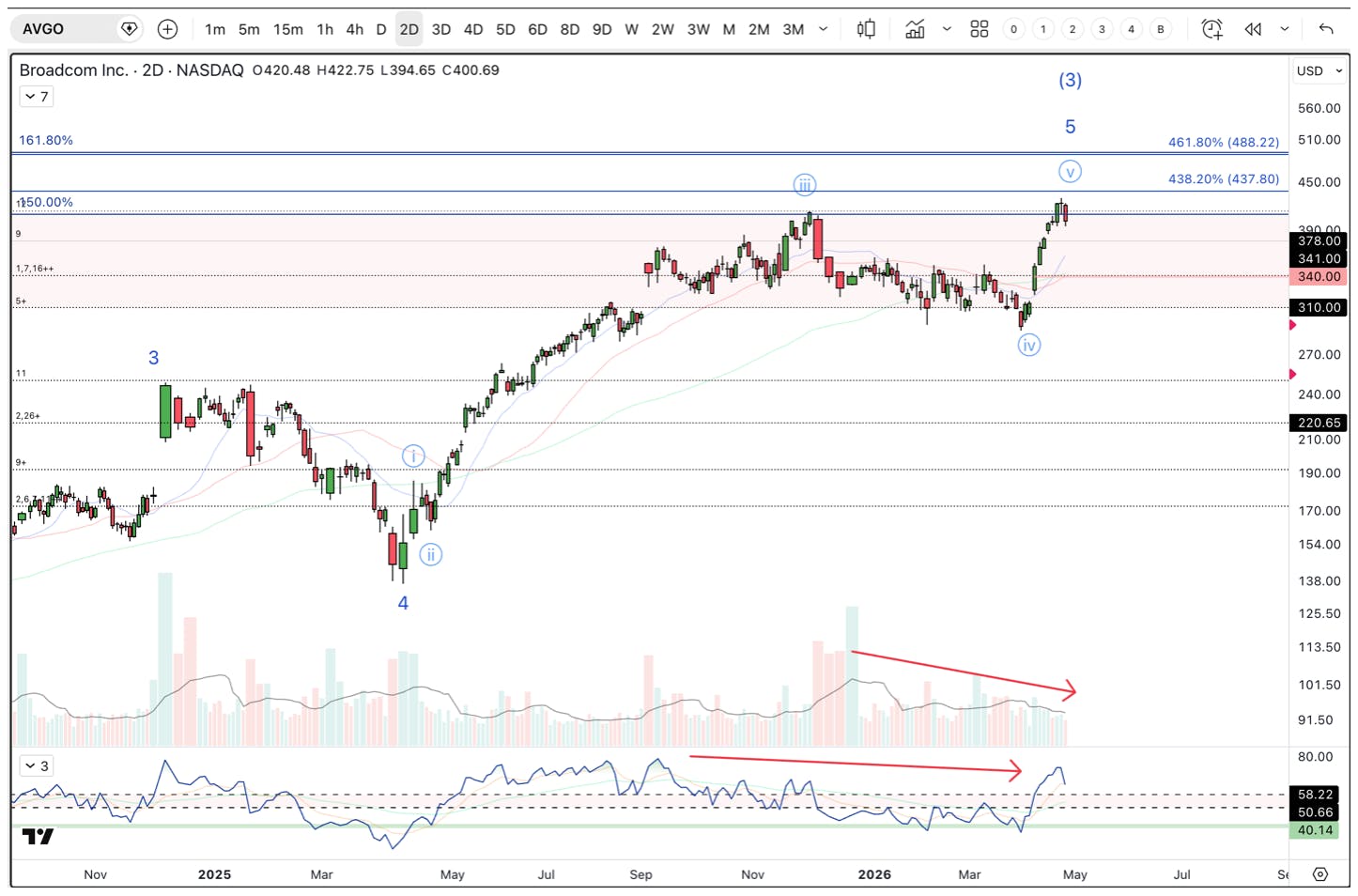Select the 5D interval

505,29
